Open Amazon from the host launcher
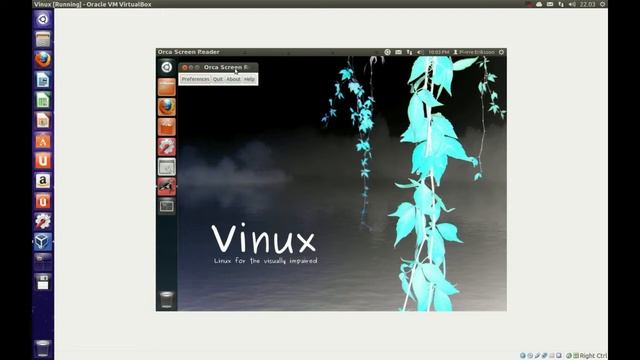 [43, 181]
